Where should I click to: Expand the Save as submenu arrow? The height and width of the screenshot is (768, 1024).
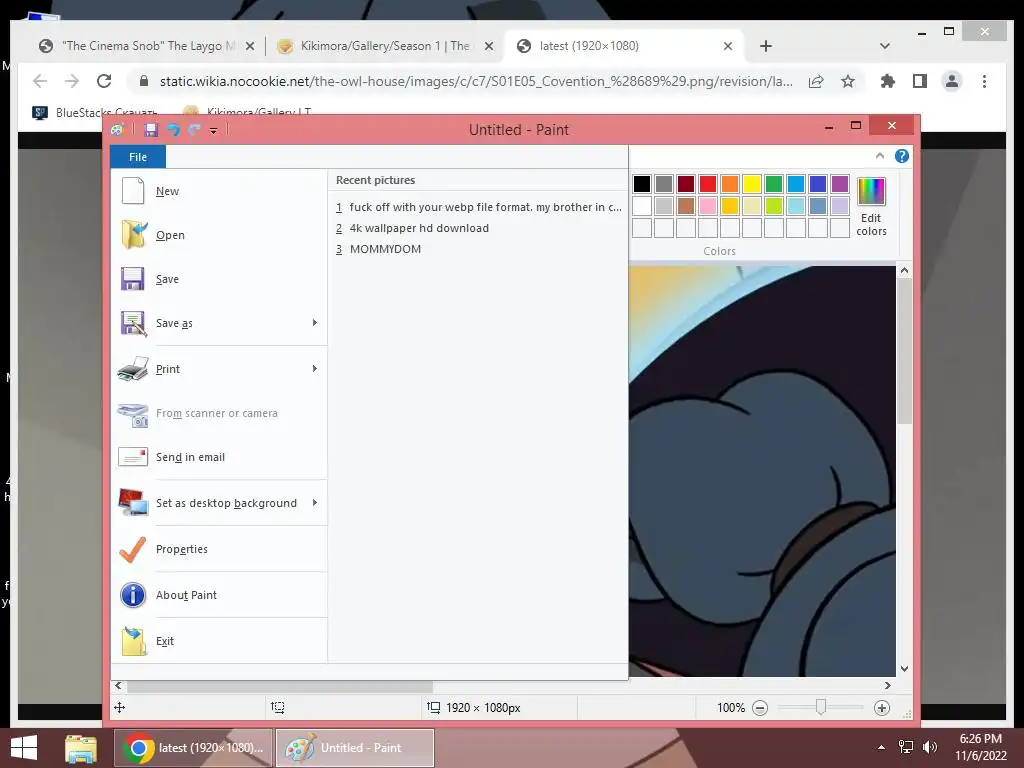tap(315, 323)
